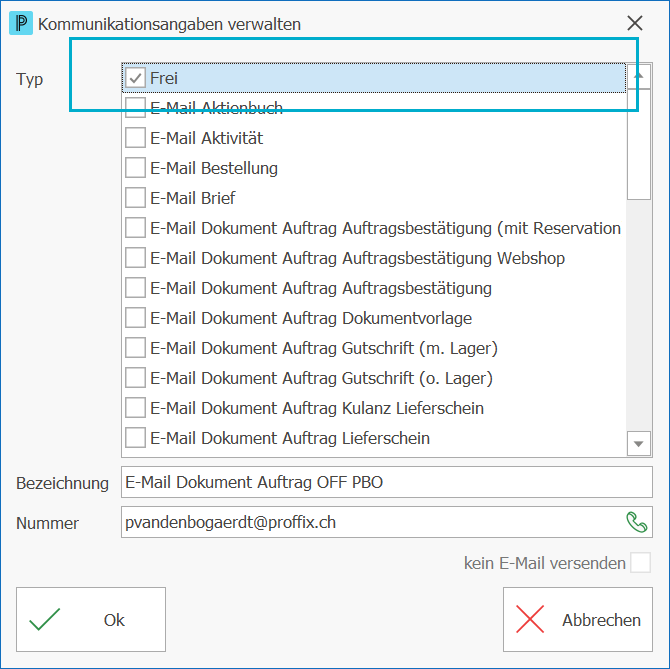Check the E-Mail Aktionbuch checkbox
670x669 pixels.
(135, 108)
